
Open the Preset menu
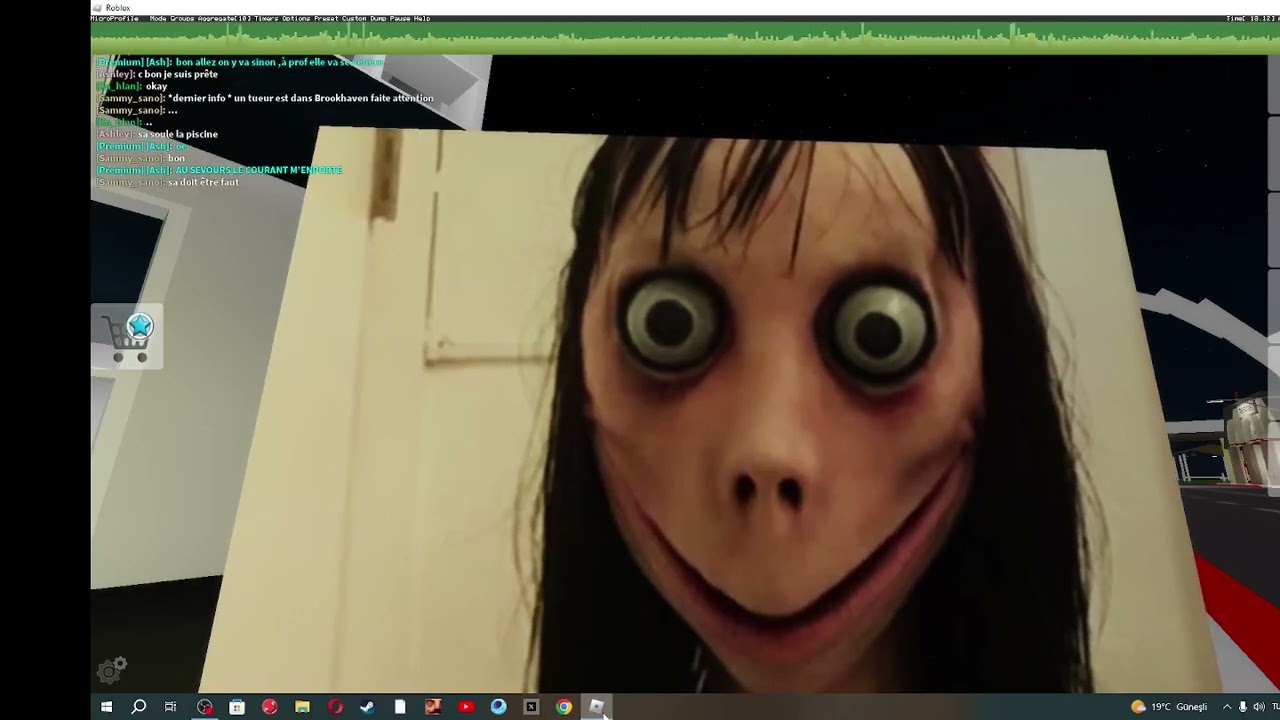pos(326,18)
